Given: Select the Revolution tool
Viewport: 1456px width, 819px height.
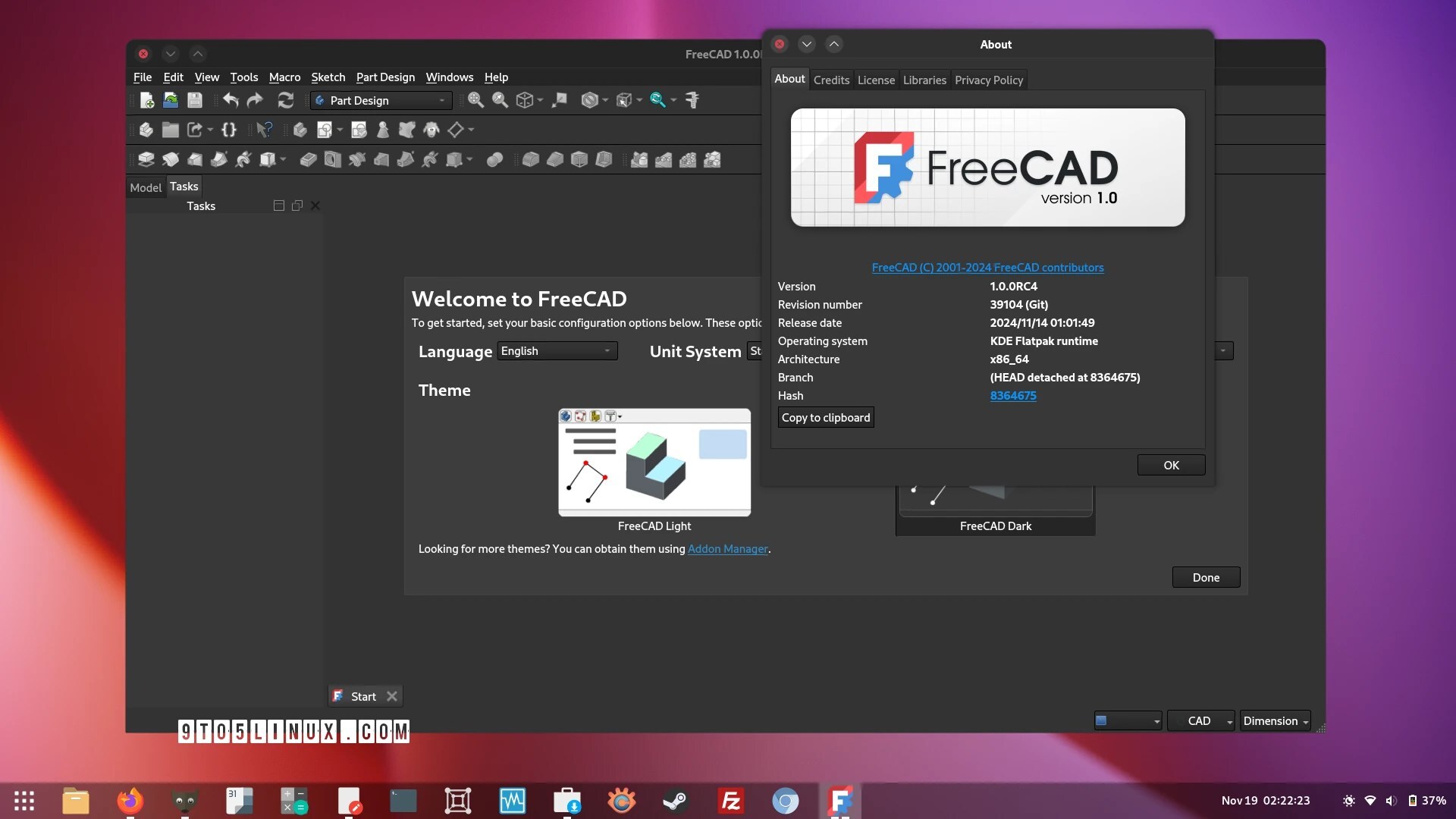Looking at the screenshot, I should coord(171,159).
